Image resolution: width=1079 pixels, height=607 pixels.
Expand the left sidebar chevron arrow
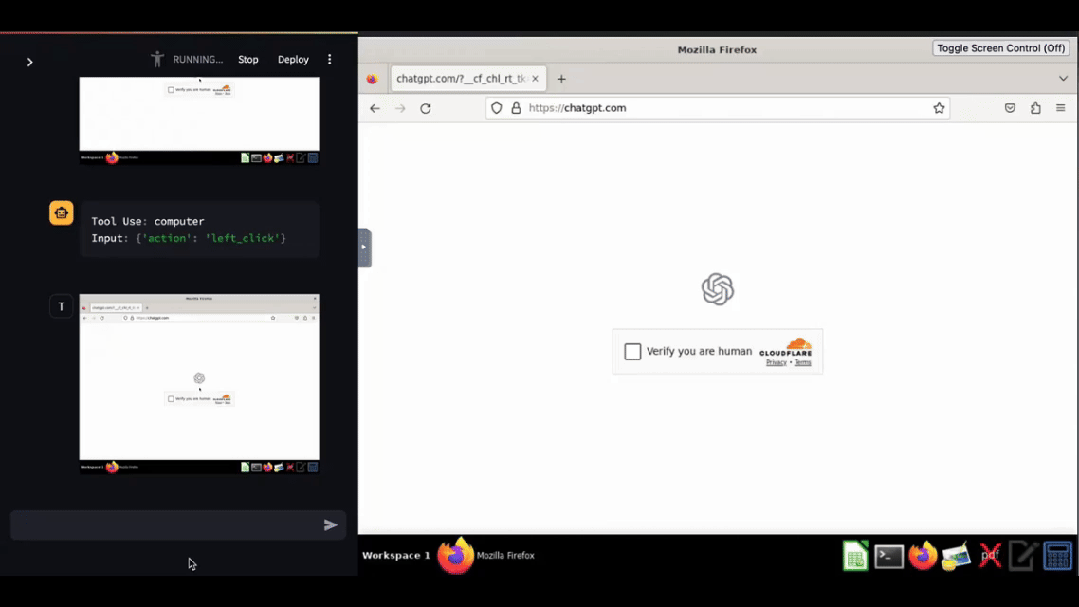coord(29,62)
